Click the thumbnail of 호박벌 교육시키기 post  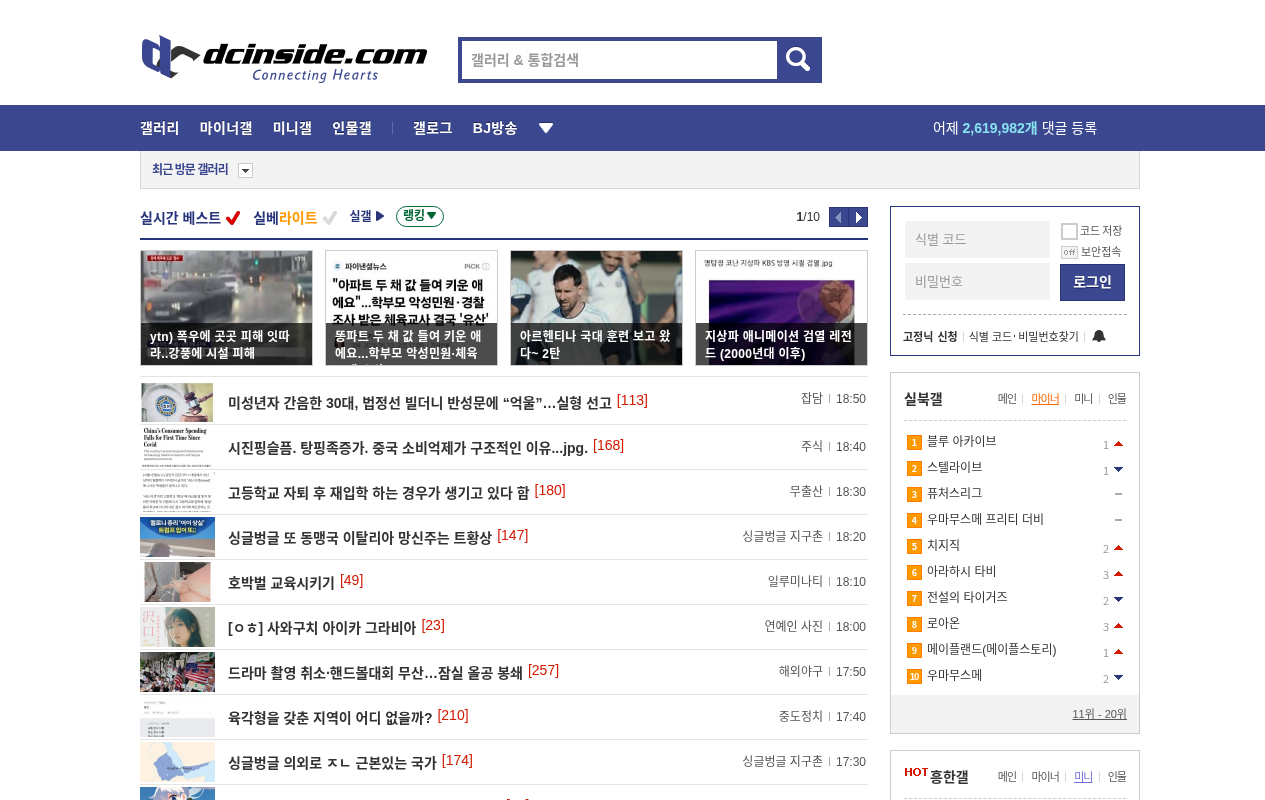[x=177, y=582]
